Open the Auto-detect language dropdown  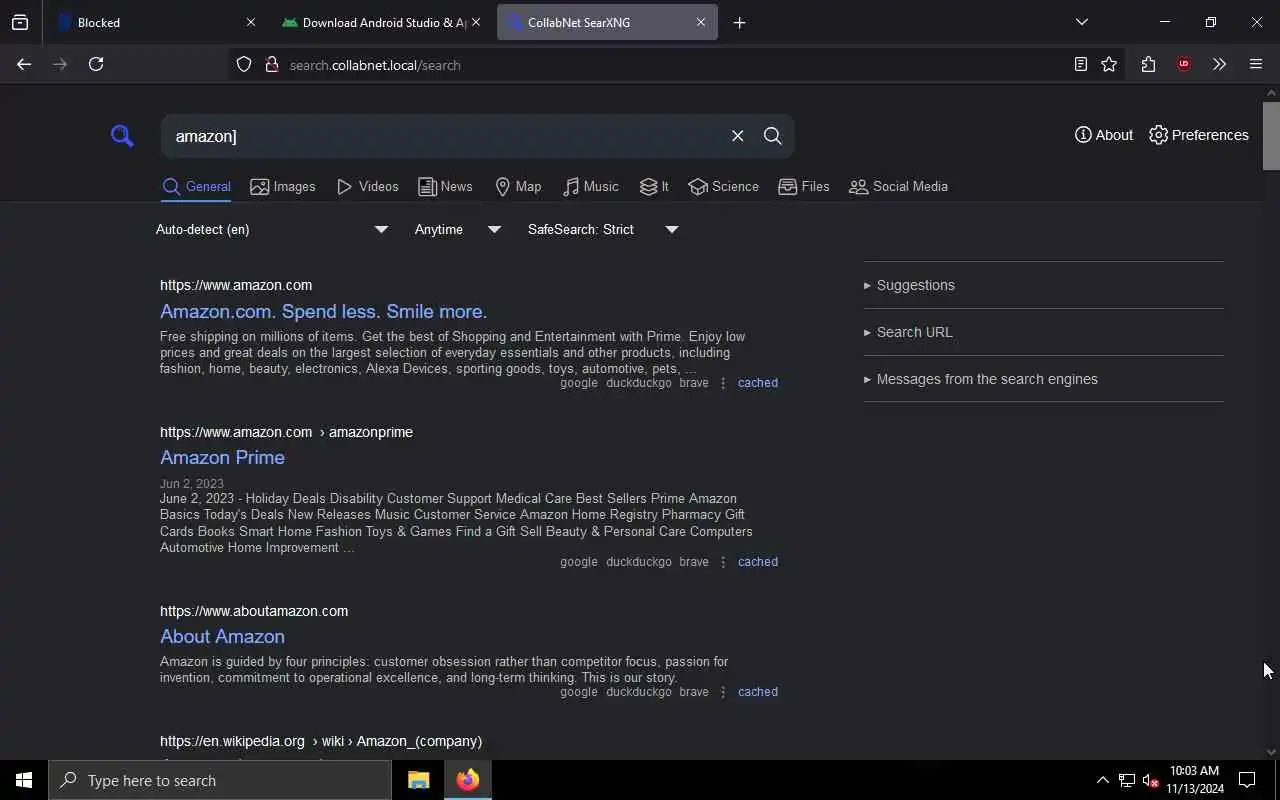[x=272, y=230]
